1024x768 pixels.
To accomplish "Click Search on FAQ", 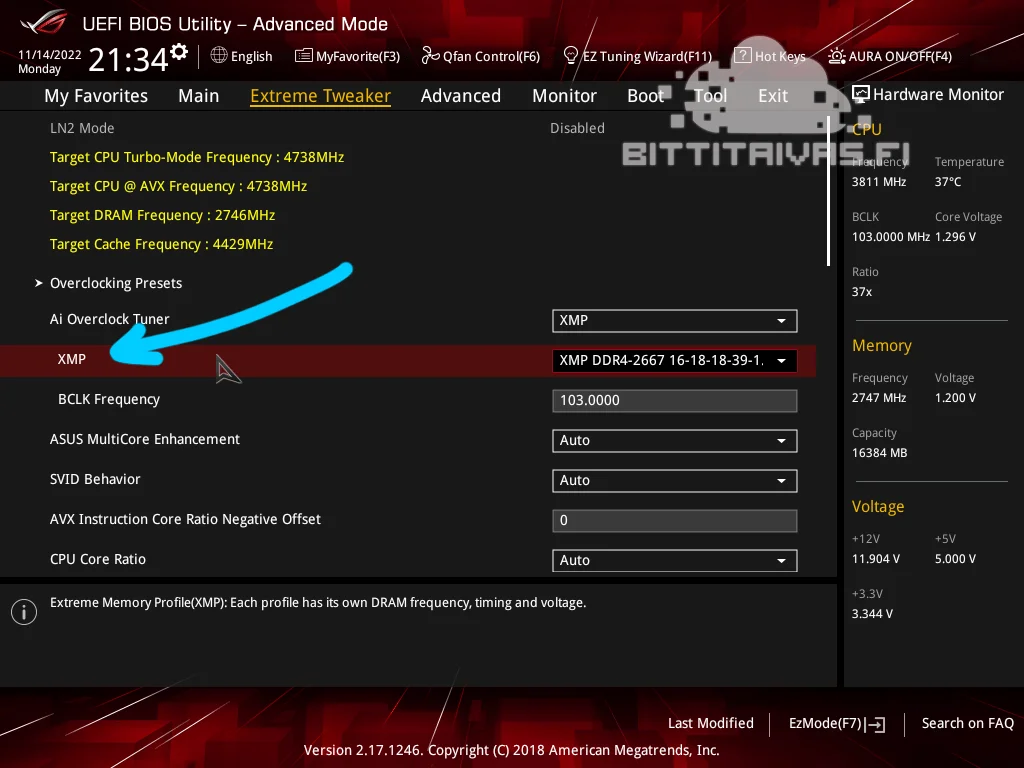I will pyautogui.click(x=967, y=723).
